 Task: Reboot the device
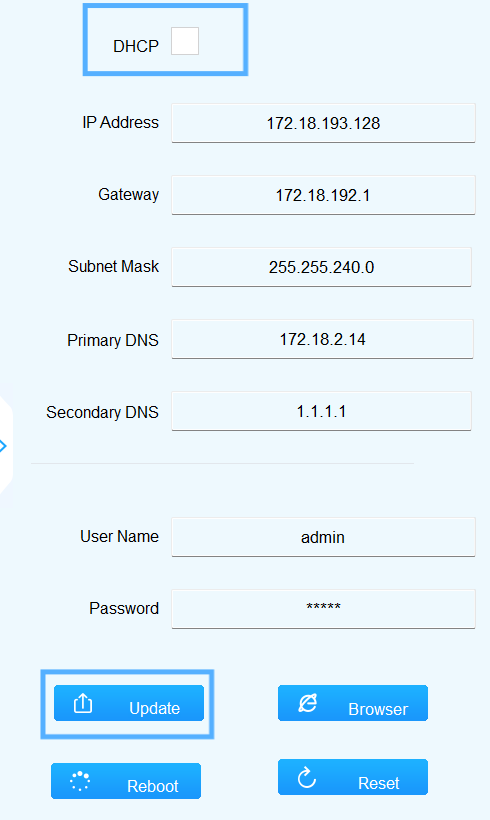coord(126,781)
